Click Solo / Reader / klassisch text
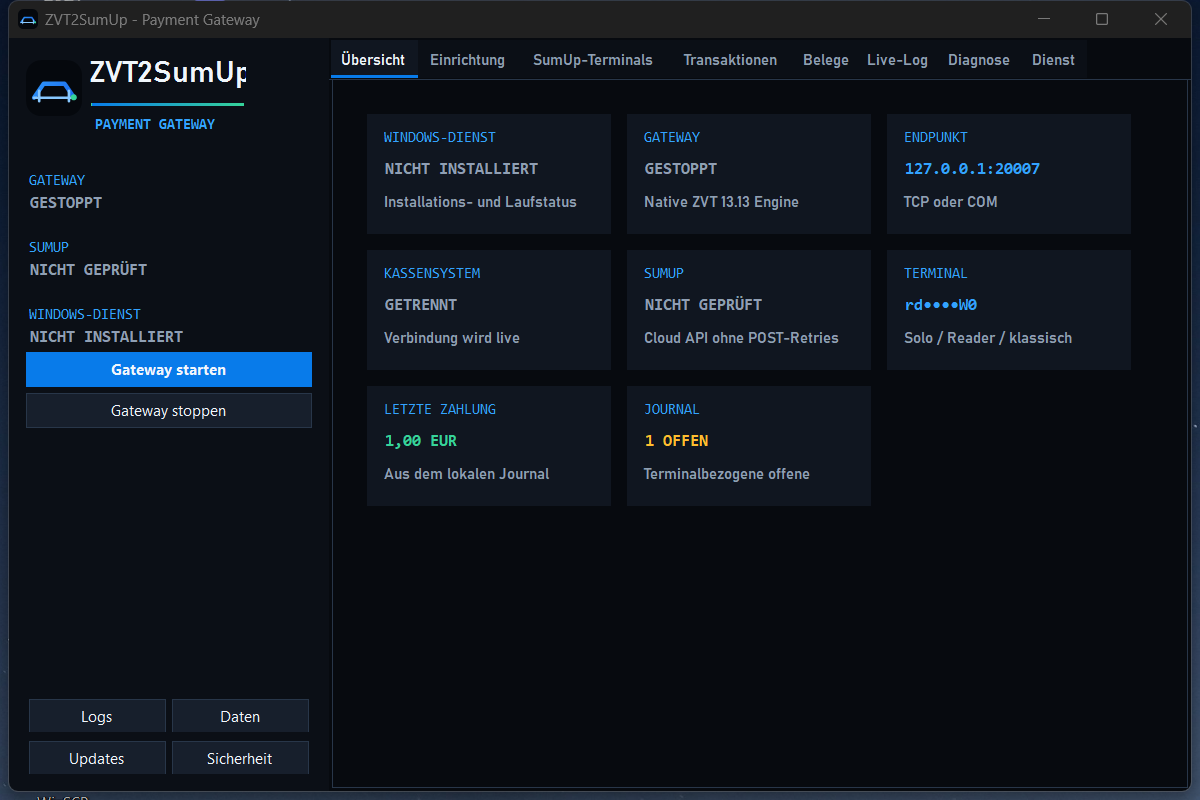The width and height of the screenshot is (1200, 800). pos(988,338)
